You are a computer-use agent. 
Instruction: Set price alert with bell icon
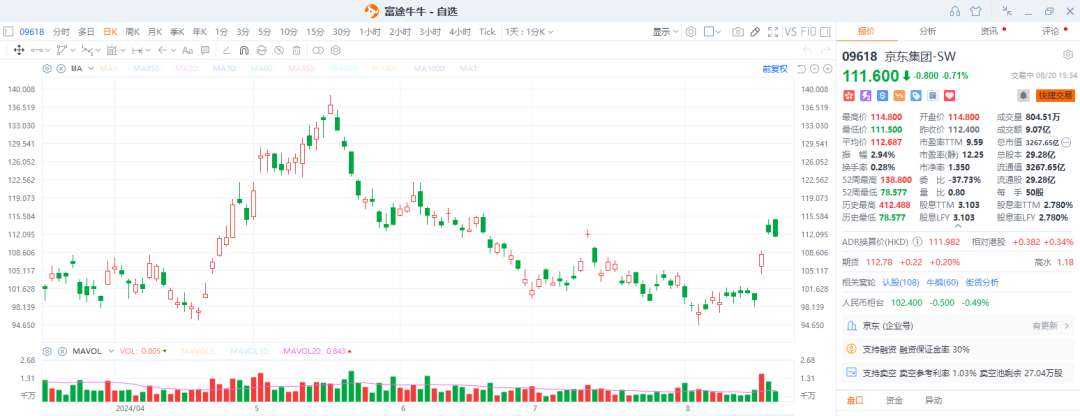1023,95
